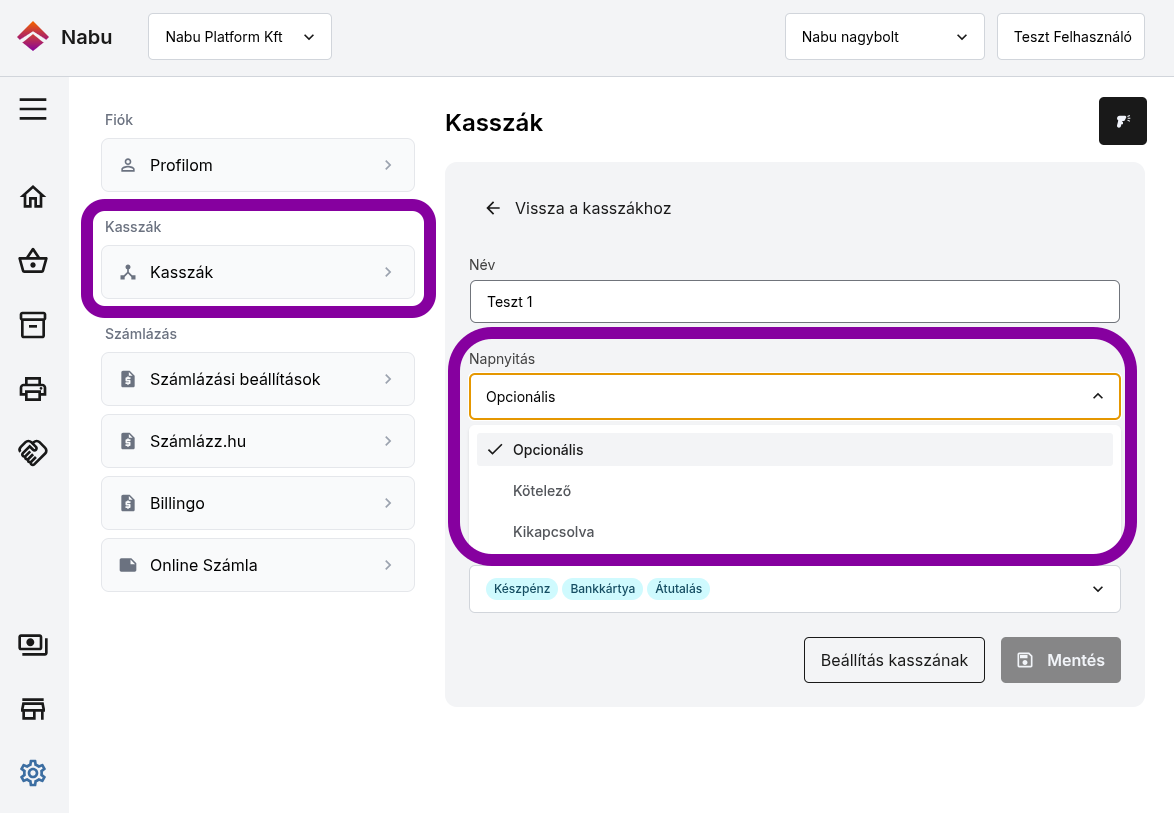1174x813 pixels.
Task: Click the chevron on Online Számla row
Action: pyautogui.click(x=388, y=565)
